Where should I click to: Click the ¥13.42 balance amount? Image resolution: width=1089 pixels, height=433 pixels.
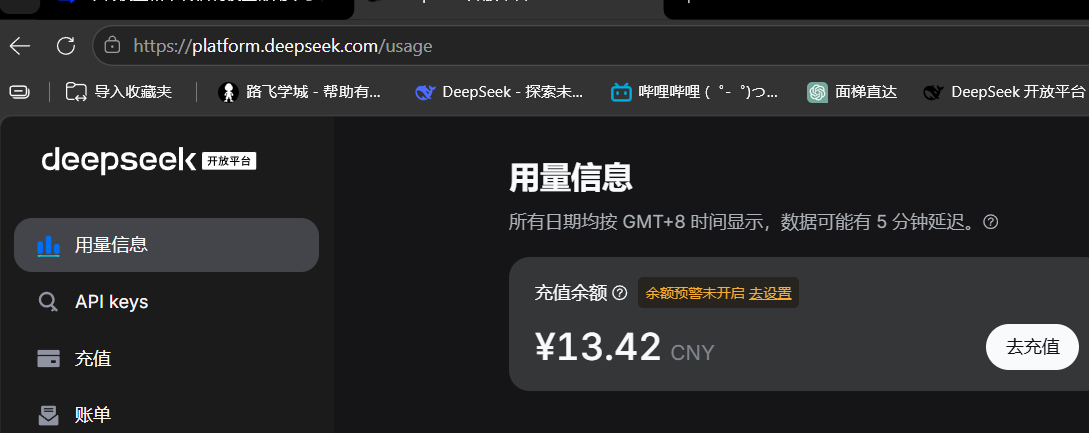tap(598, 347)
